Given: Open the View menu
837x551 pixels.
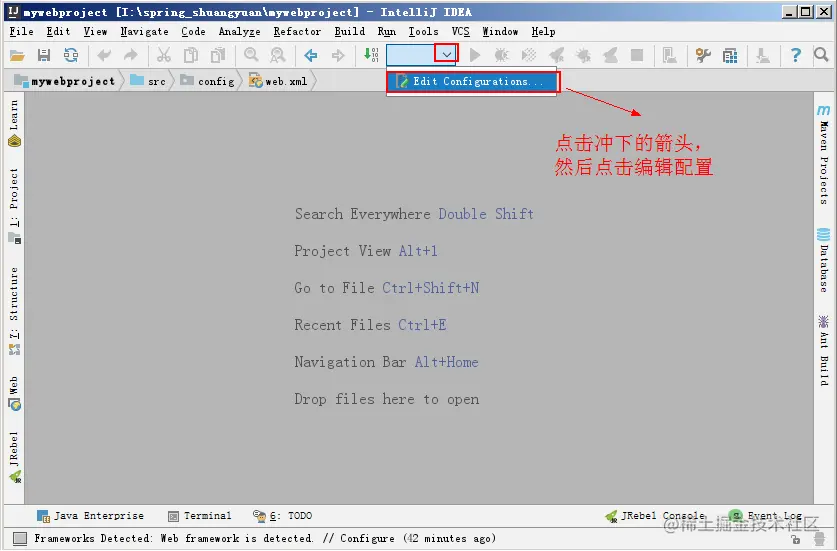Looking at the screenshot, I should [95, 32].
